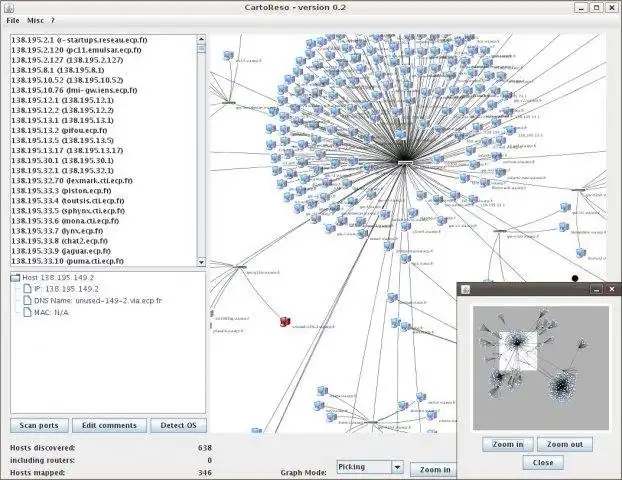Click the folder icon beside Host 138.195.149.2

[15, 278]
